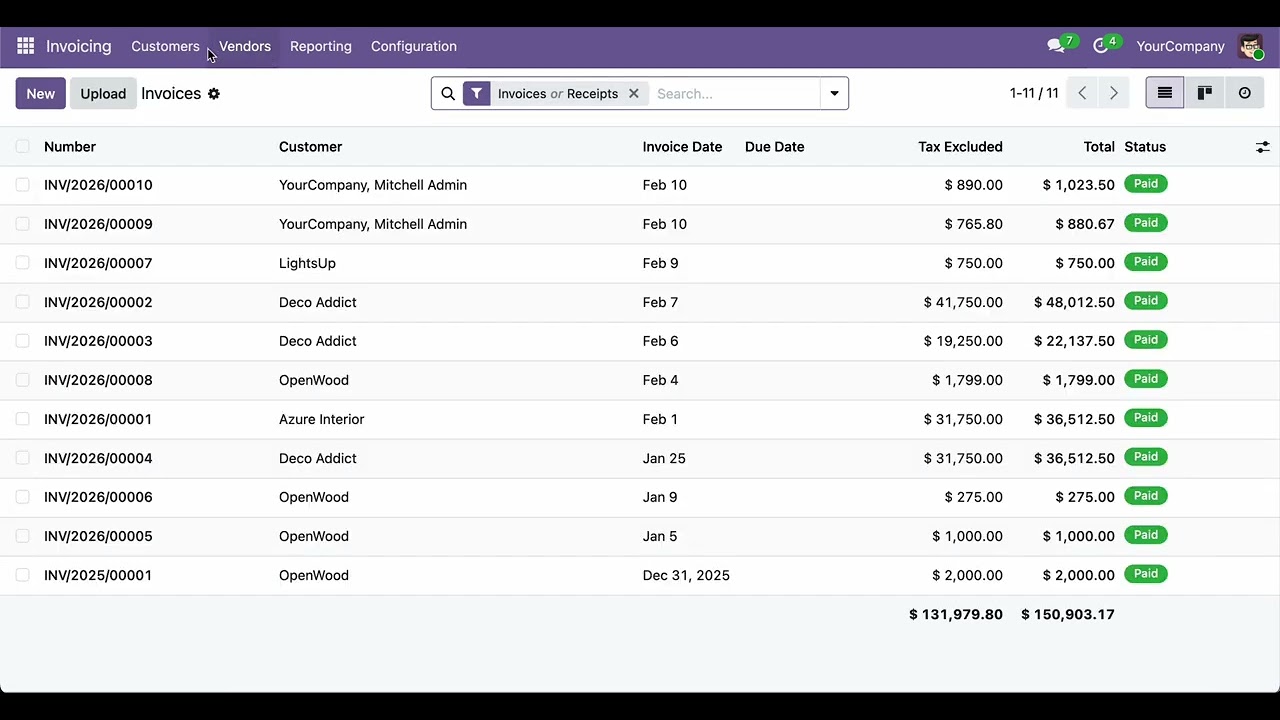The height and width of the screenshot is (720, 1280).
Task: Open invoice INV/2026/00010
Action: (98, 185)
